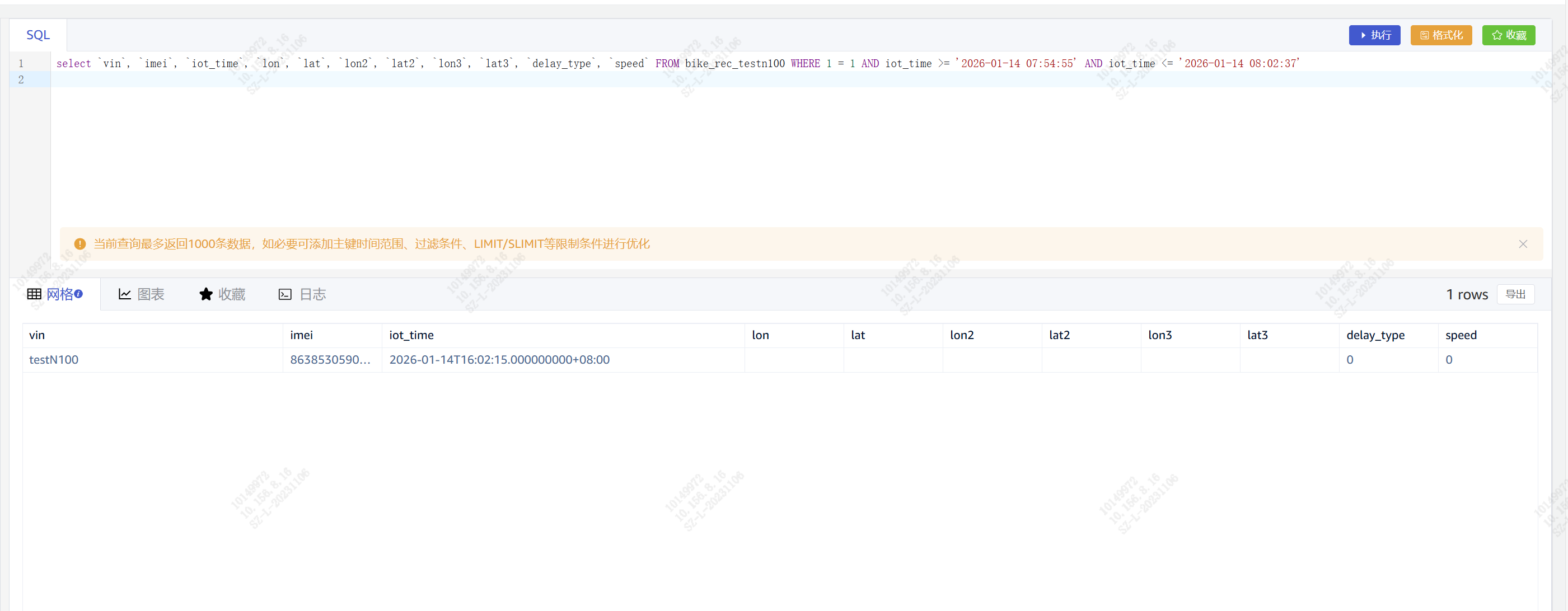Click the warning exclamation icon
1568x611 pixels.
79,244
